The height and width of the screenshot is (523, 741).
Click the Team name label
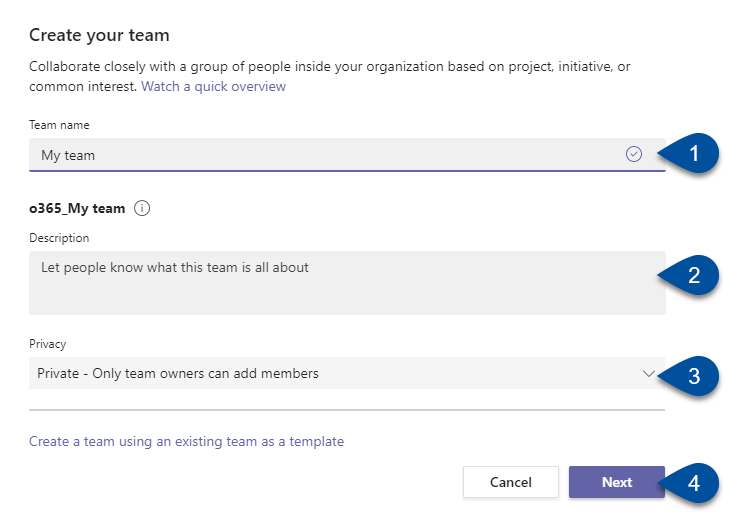[59, 125]
